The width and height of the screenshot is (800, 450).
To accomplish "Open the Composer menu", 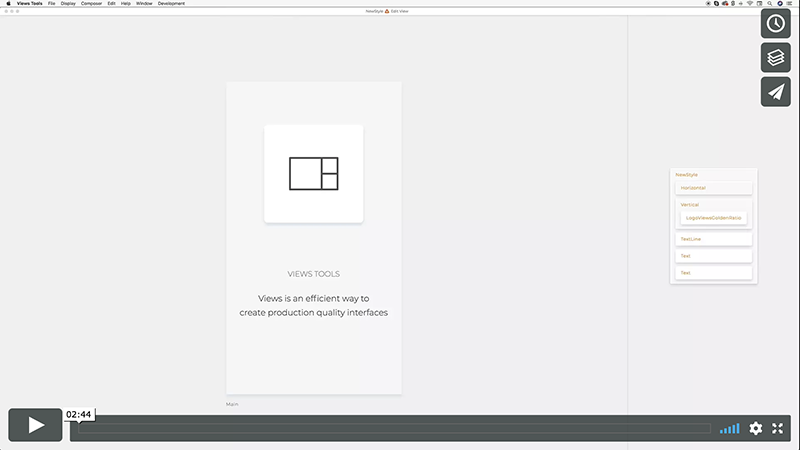I will [91, 4].
